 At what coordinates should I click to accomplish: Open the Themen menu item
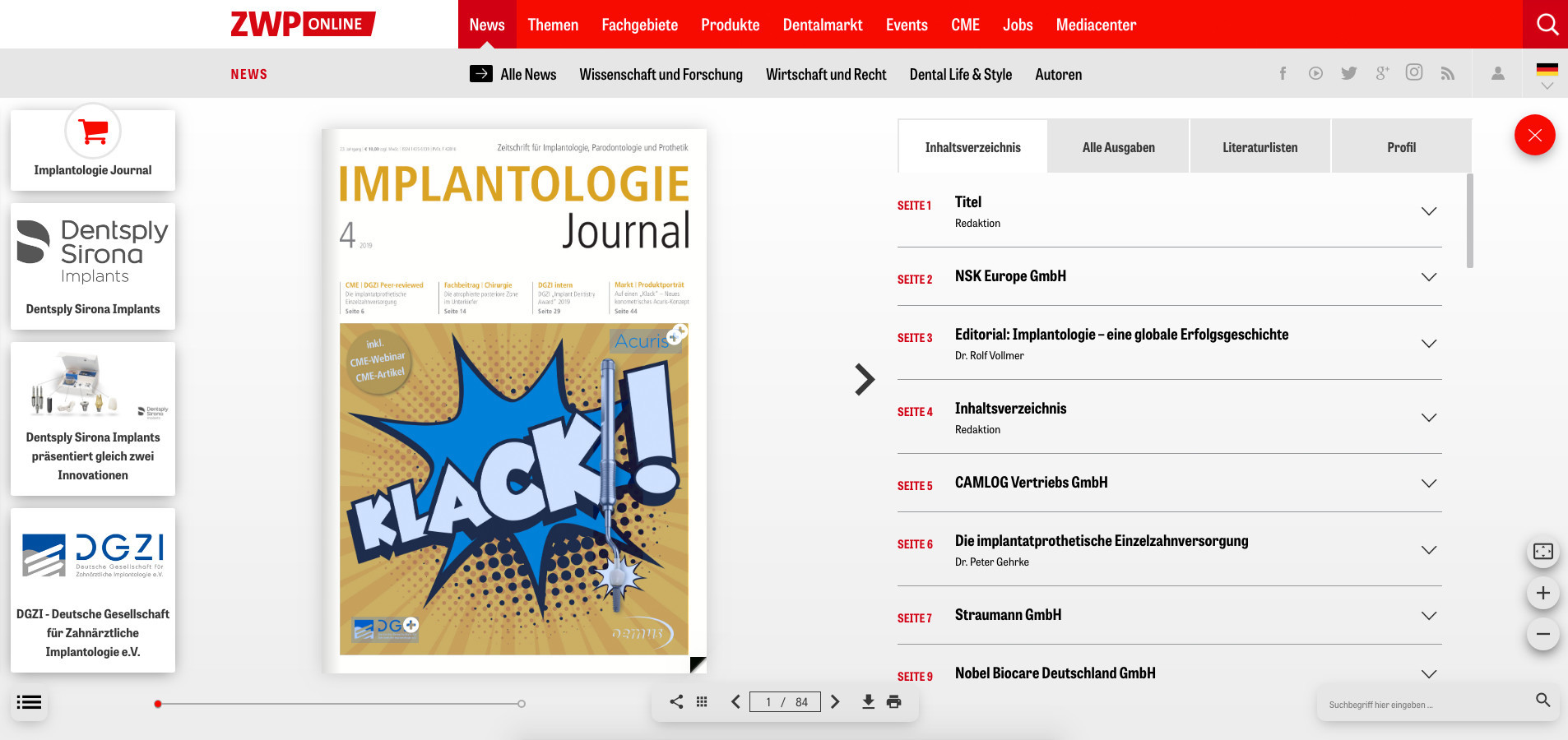553,25
